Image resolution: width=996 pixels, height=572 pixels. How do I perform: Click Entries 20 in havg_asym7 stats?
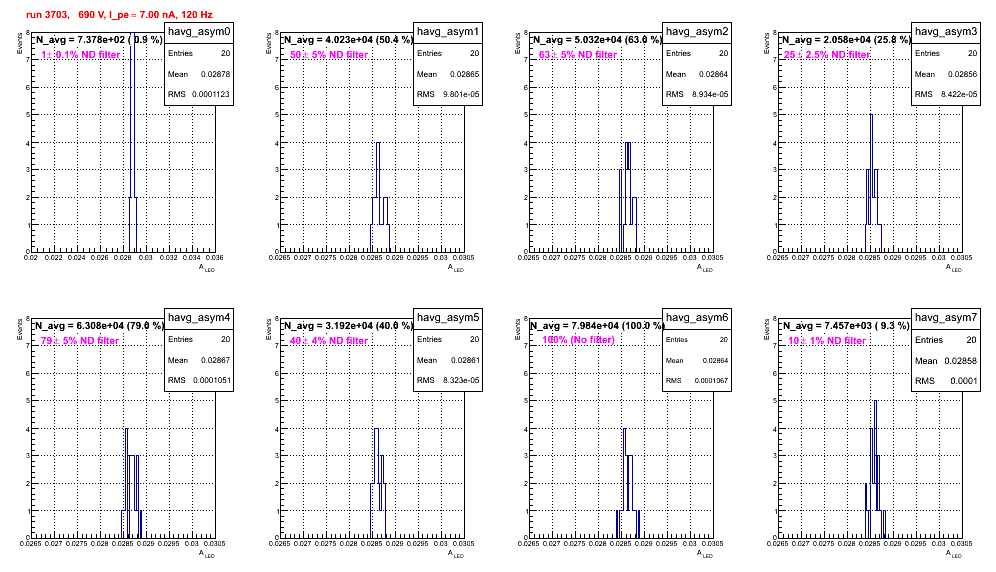pos(946,340)
